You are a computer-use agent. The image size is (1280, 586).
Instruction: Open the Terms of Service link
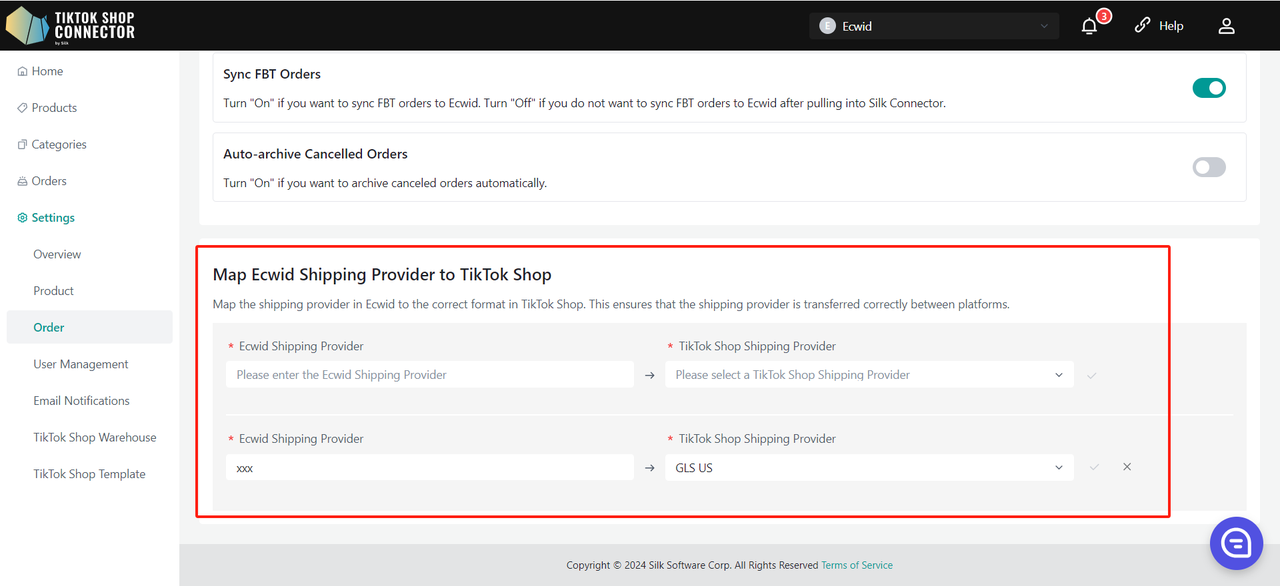pos(857,565)
